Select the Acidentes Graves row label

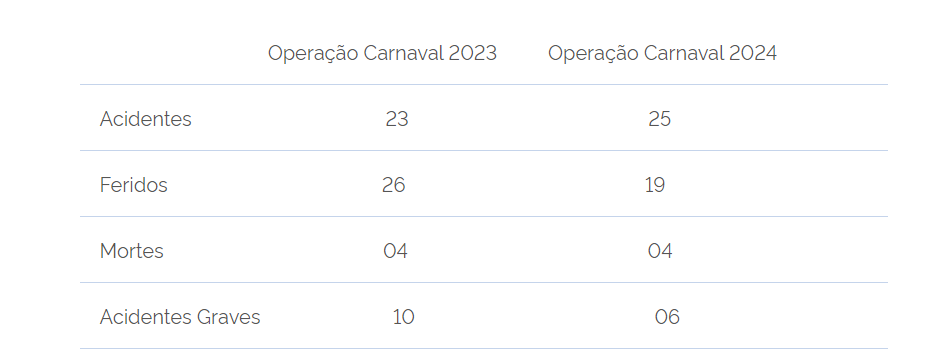tap(180, 317)
